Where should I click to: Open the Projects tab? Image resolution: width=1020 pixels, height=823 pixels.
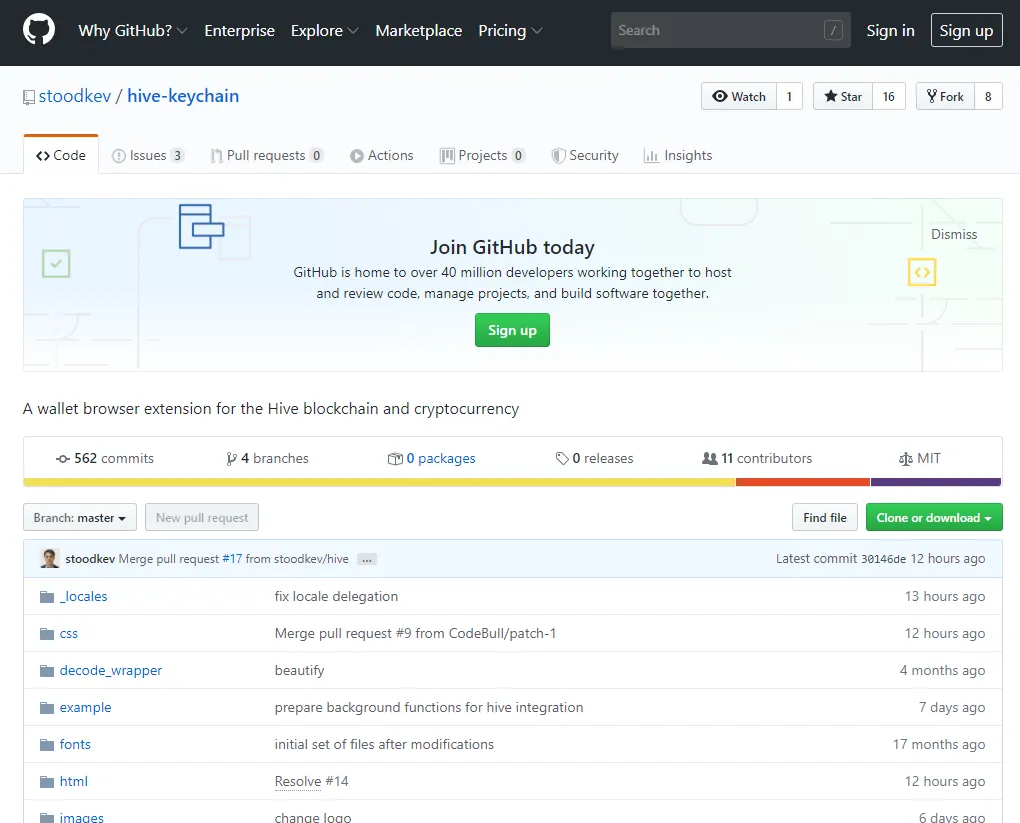tap(483, 155)
